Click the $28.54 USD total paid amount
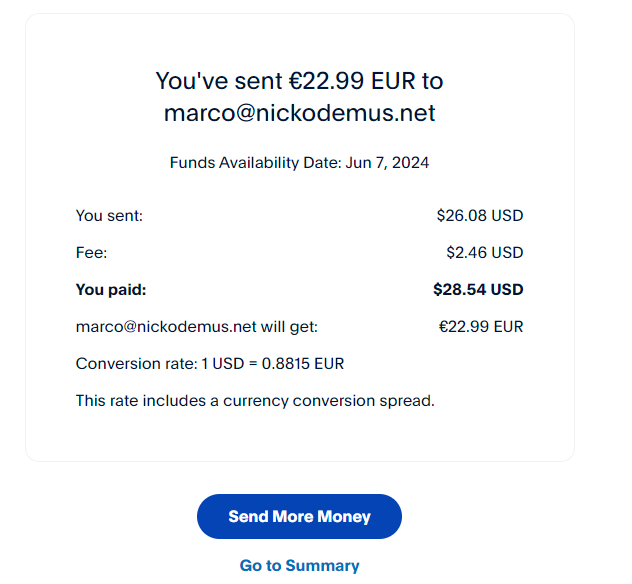Image resolution: width=632 pixels, height=584 pixels. pos(477,290)
